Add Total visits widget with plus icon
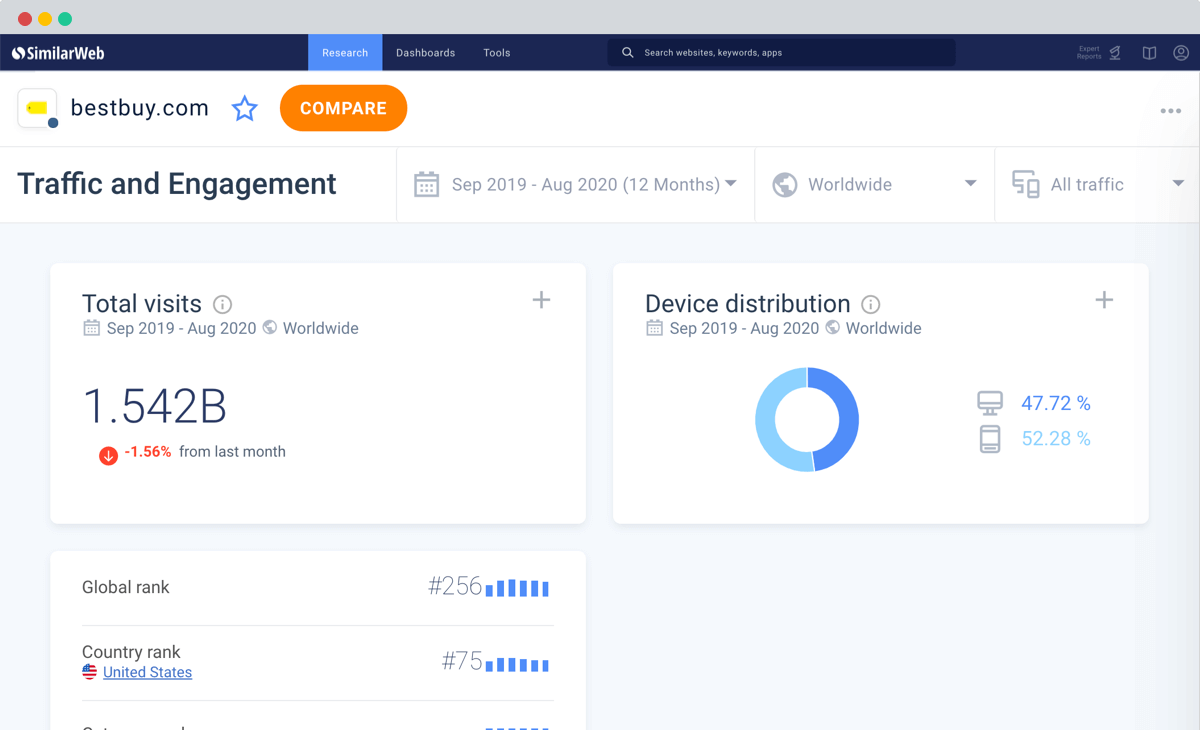 click(541, 300)
